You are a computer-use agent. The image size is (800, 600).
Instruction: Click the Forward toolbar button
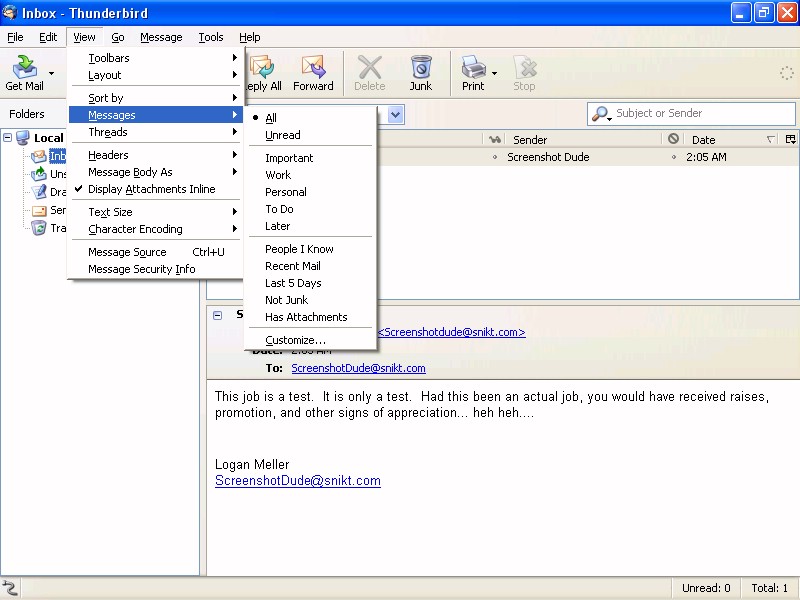313,73
